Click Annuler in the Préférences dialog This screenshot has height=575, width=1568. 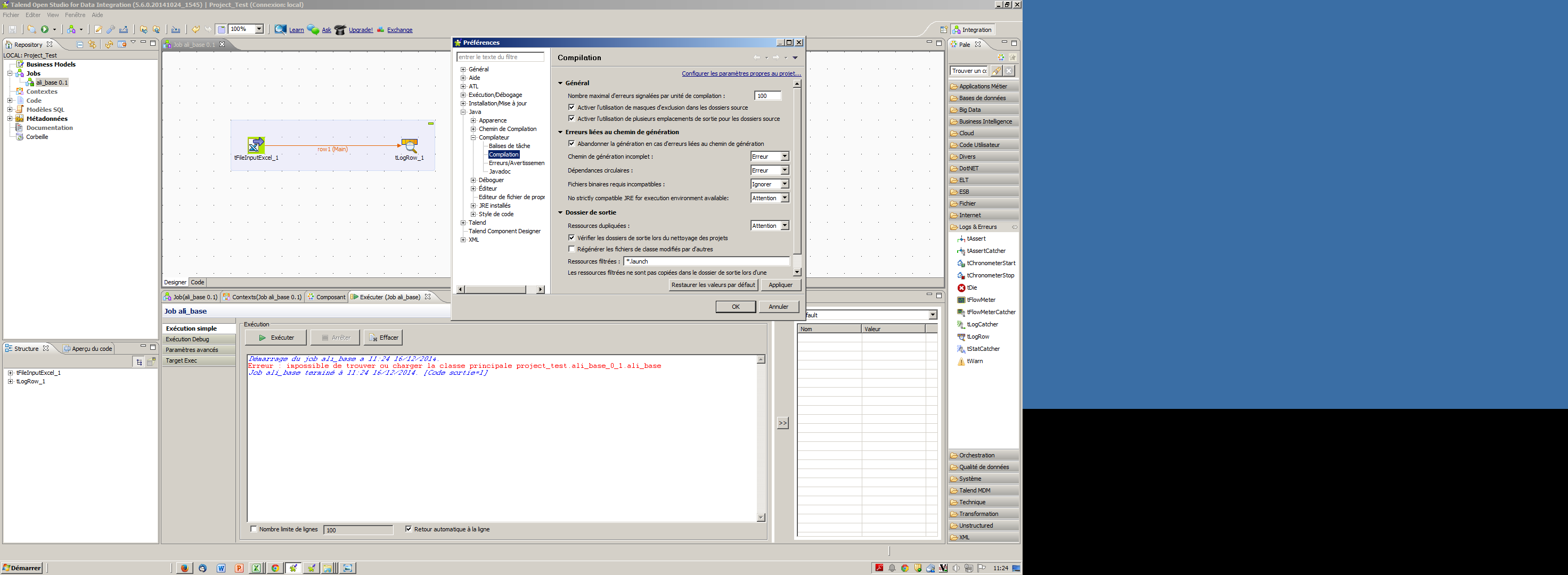pyautogui.click(x=779, y=307)
